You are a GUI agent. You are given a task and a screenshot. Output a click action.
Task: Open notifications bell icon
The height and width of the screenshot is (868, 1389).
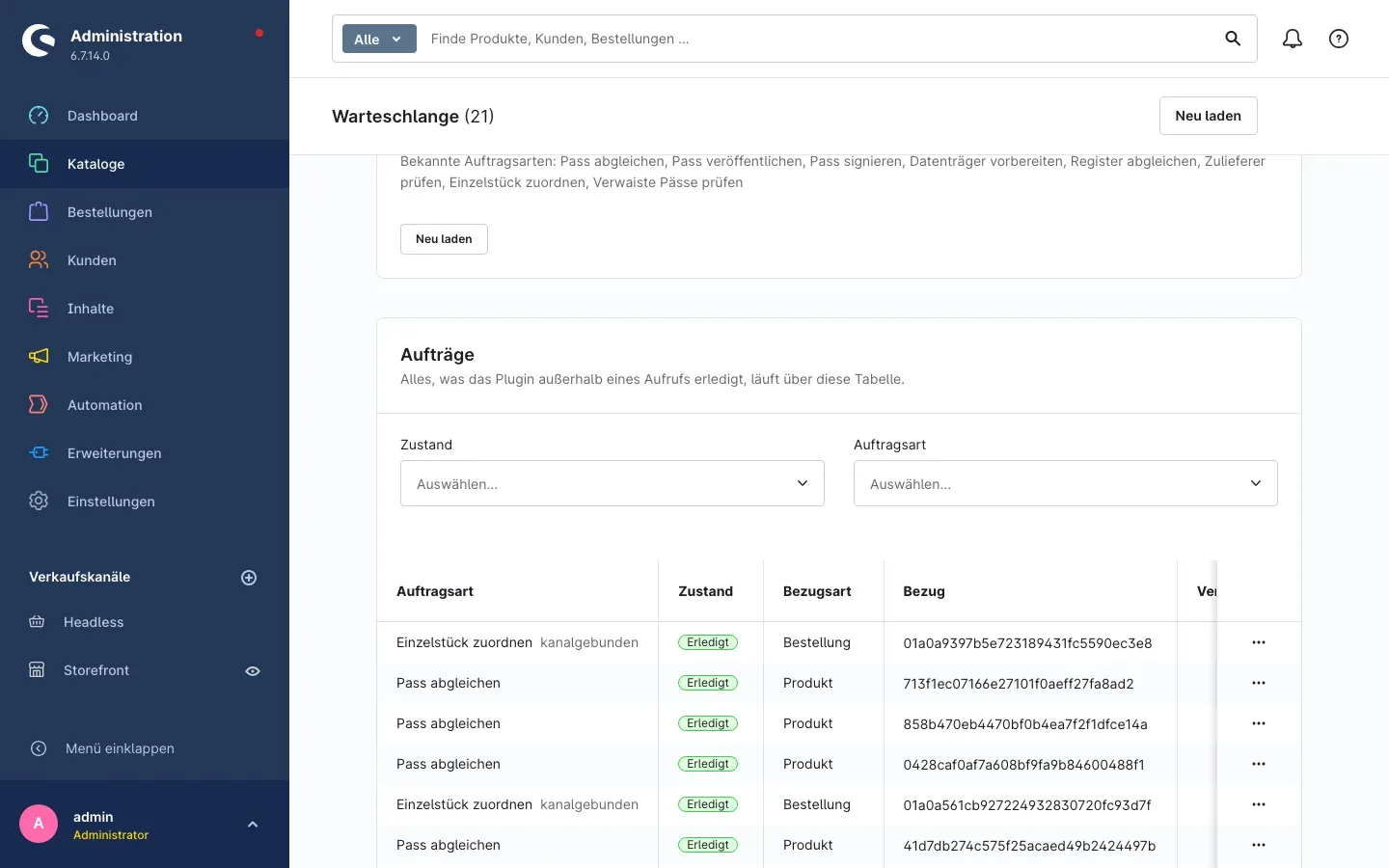[1293, 39]
